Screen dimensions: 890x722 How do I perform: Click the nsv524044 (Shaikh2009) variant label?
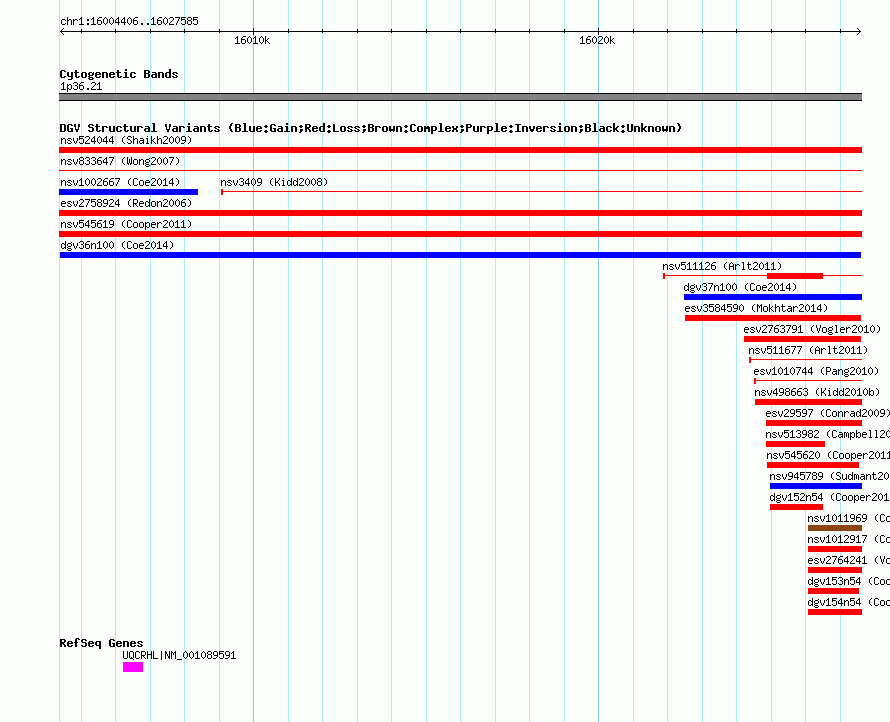(126, 140)
